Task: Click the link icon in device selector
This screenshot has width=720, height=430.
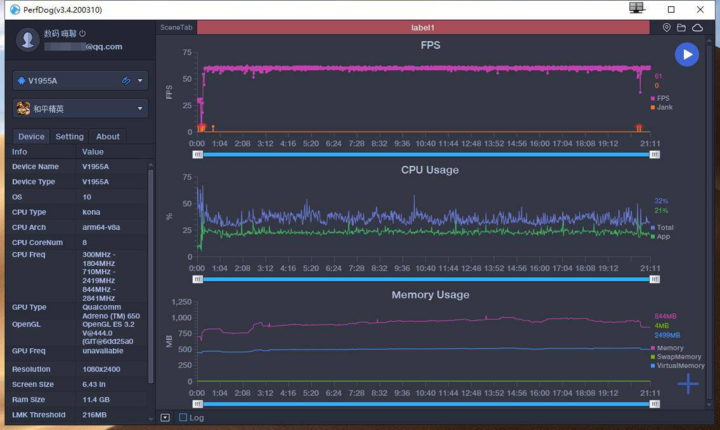Action: (125, 81)
